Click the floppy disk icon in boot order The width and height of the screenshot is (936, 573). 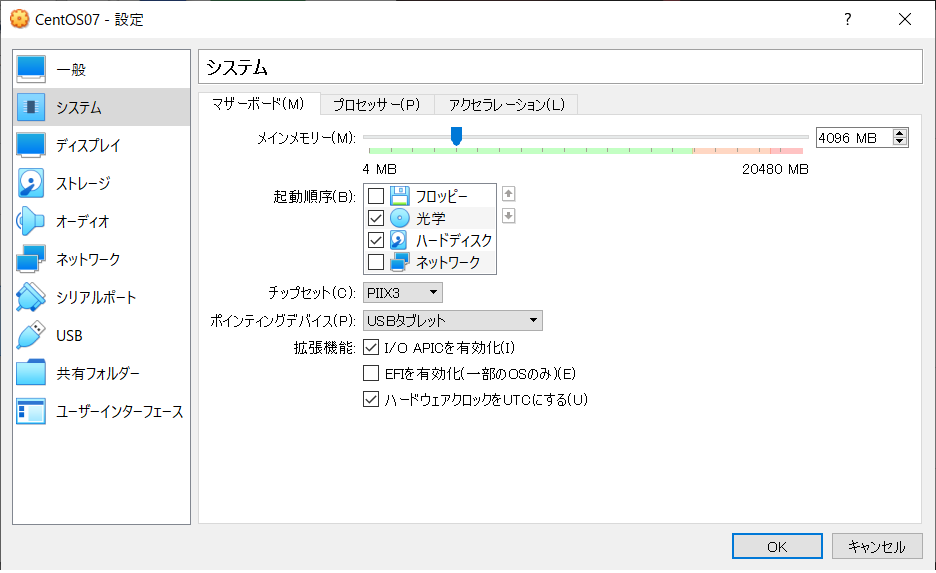399,196
